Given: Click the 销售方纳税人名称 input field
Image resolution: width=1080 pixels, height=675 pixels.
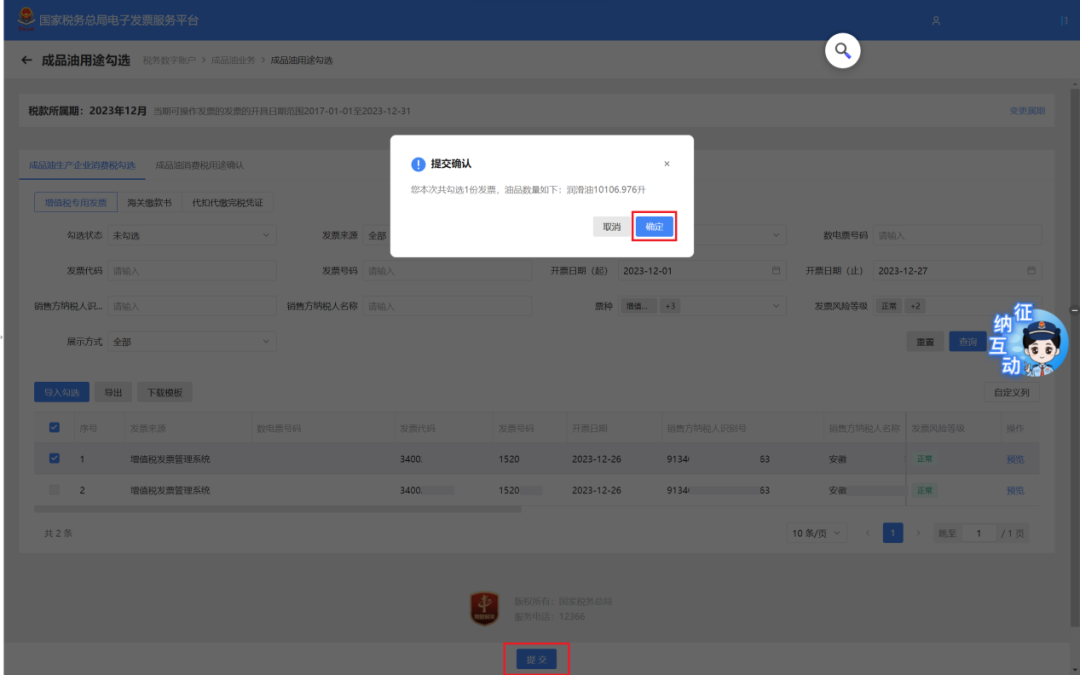Looking at the screenshot, I should tap(447, 306).
